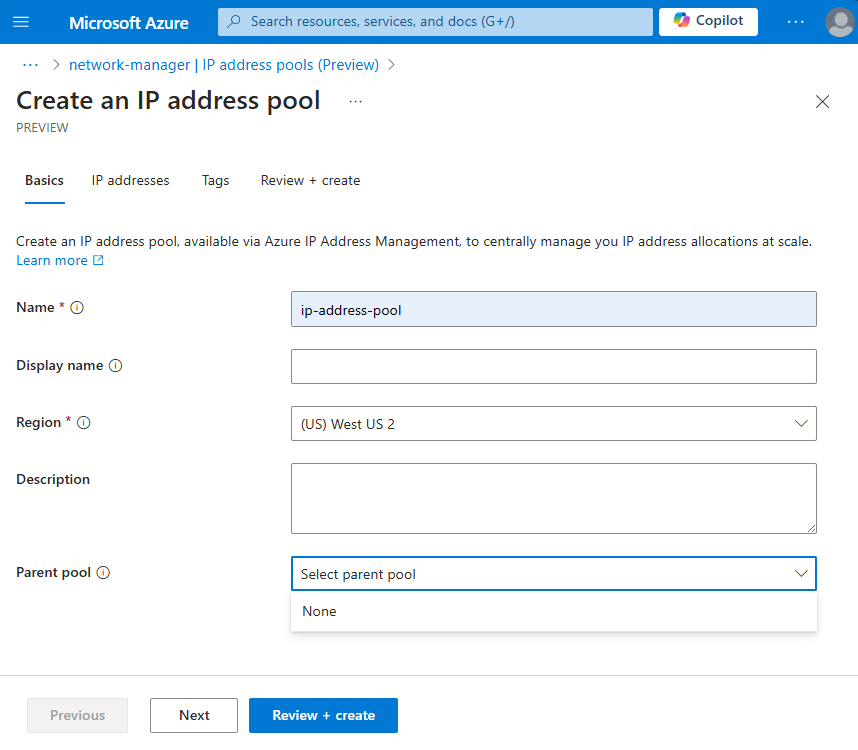Open the account avatar menu
The image size is (858, 750).
tap(839, 22)
